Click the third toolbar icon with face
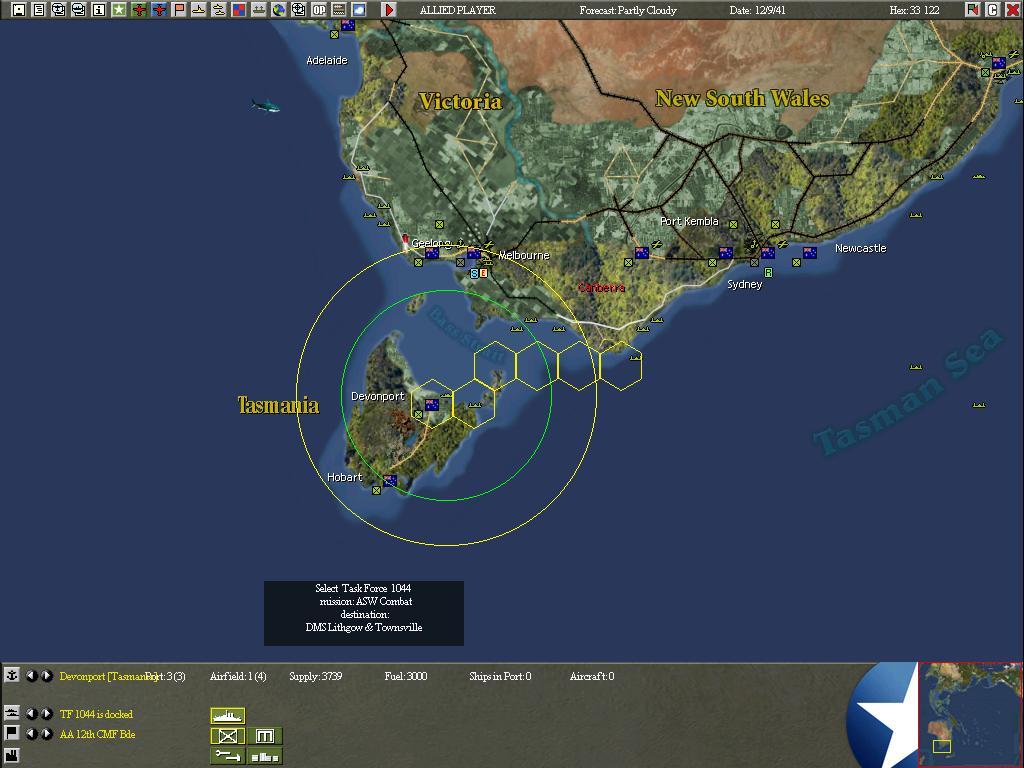1024x768 pixels. (x=59, y=10)
